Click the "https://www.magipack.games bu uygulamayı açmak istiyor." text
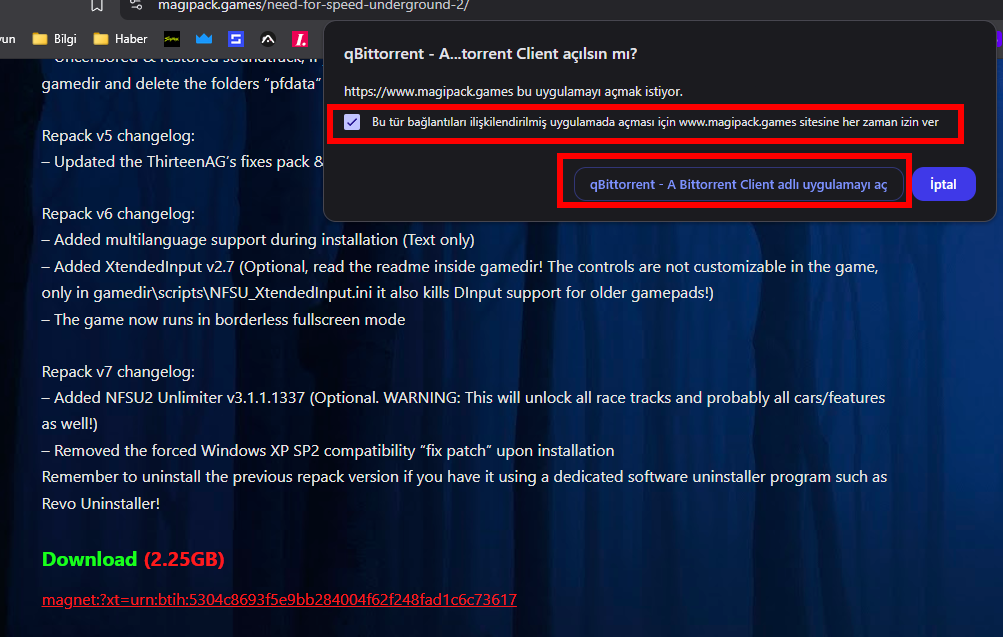This screenshot has width=1003, height=637. click(513, 91)
